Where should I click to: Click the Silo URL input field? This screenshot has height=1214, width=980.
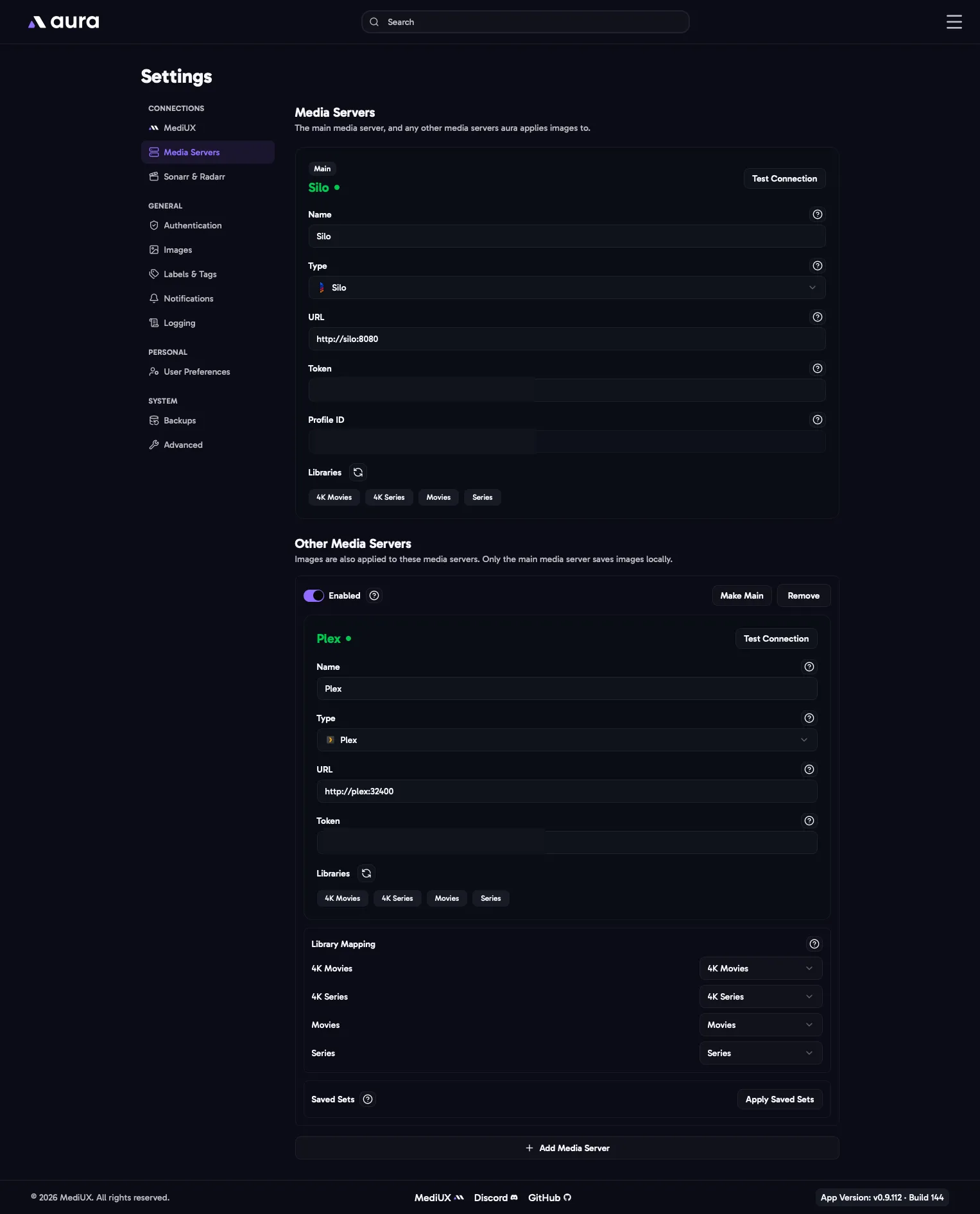point(567,339)
